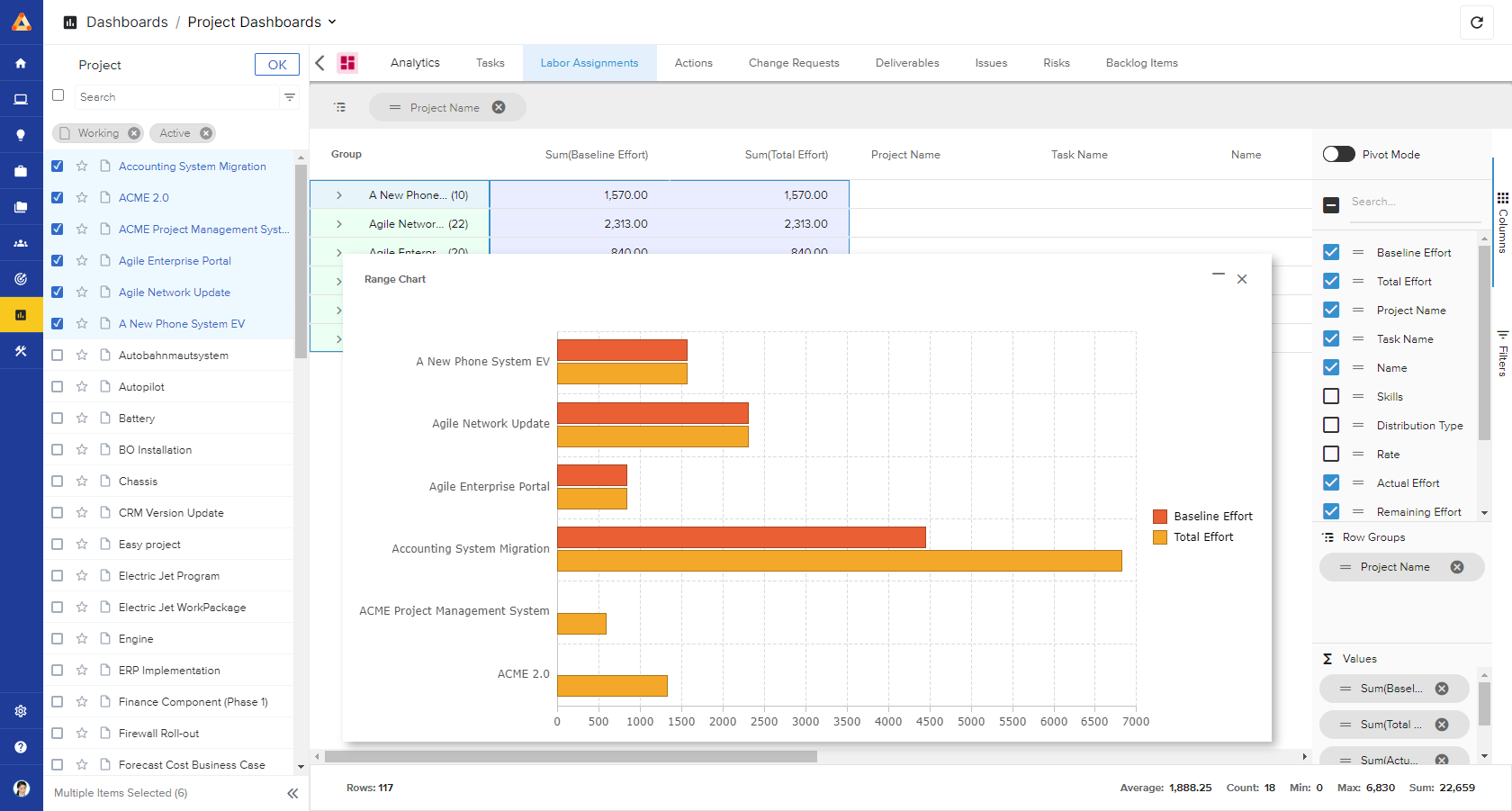Open the Agile Enterprise Portal project link
The width and height of the screenshot is (1512, 811).
tap(175, 260)
